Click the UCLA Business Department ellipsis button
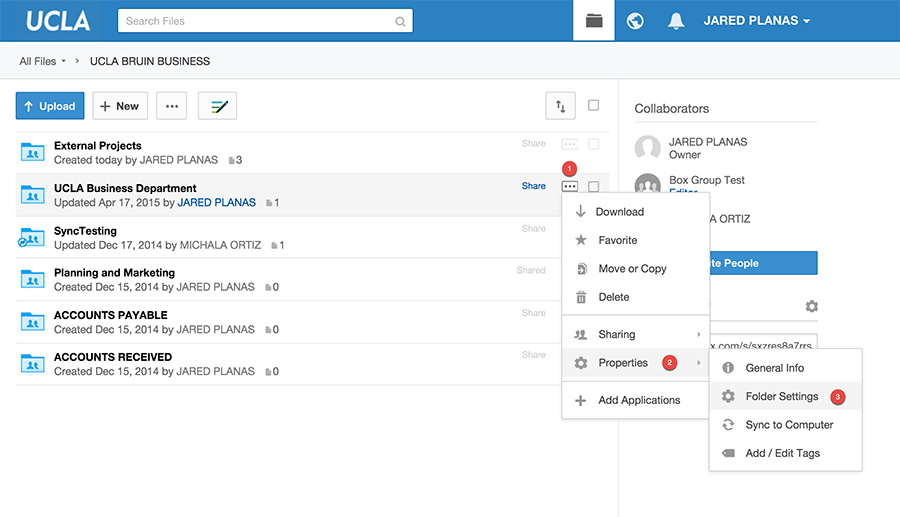The width and height of the screenshot is (900, 517). (x=569, y=186)
